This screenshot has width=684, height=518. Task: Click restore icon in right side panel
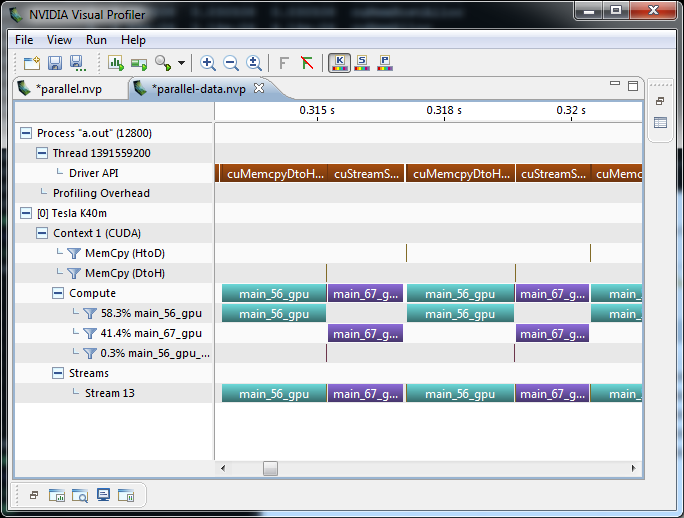point(660,101)
